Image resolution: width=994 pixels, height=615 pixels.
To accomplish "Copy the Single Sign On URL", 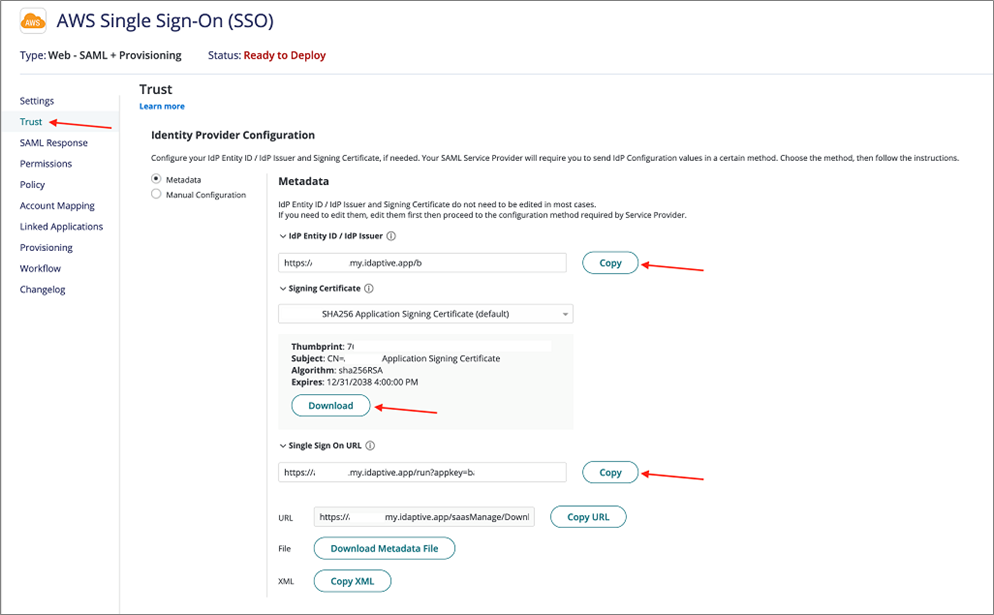I will click(x=610, y=472).
